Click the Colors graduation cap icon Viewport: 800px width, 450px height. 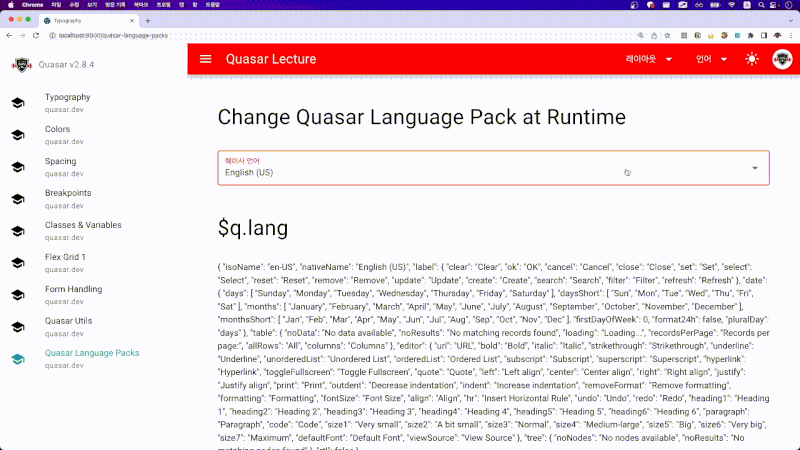tap(18, 135)
